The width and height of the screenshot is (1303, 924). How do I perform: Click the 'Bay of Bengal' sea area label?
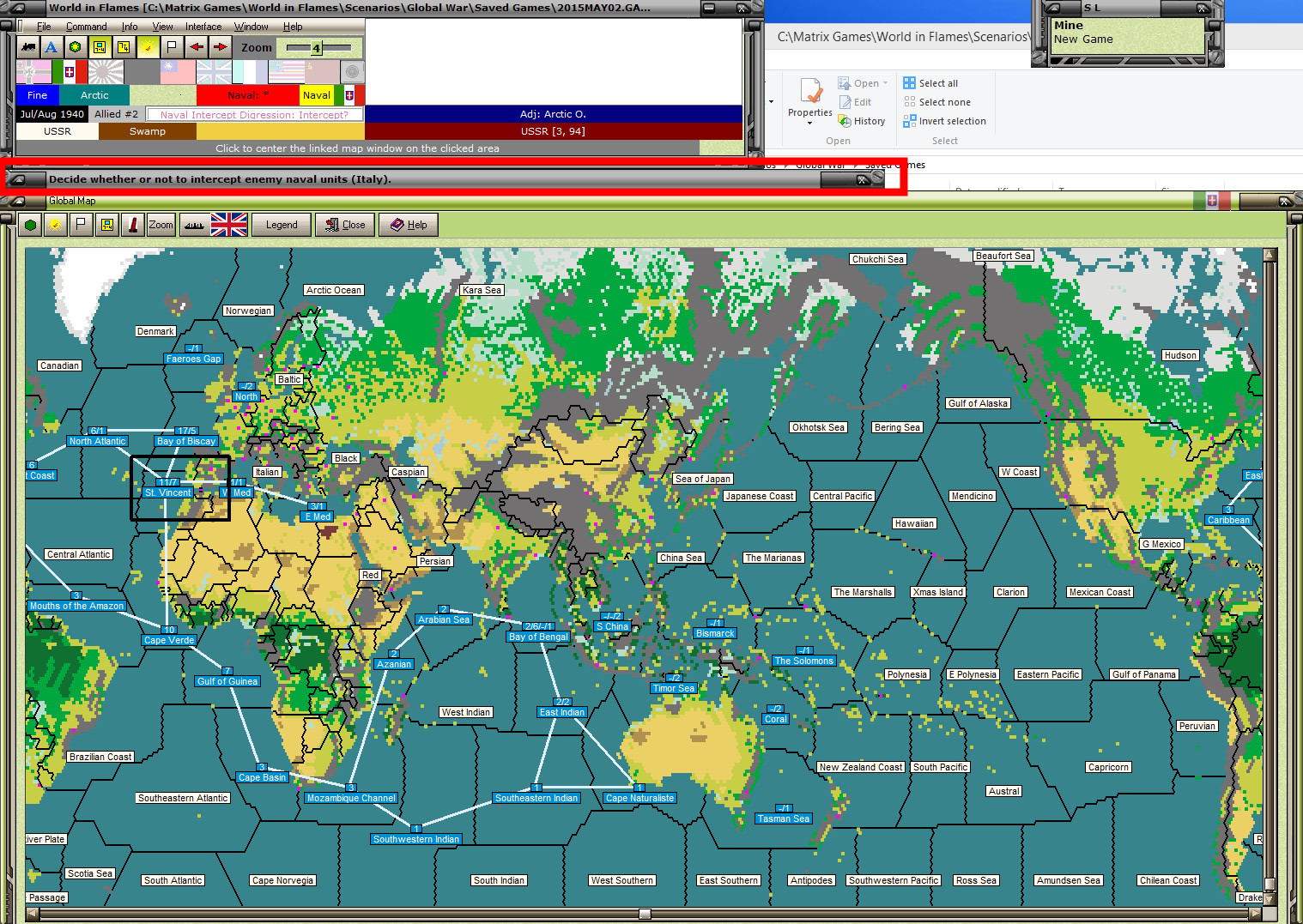point(538,637)
